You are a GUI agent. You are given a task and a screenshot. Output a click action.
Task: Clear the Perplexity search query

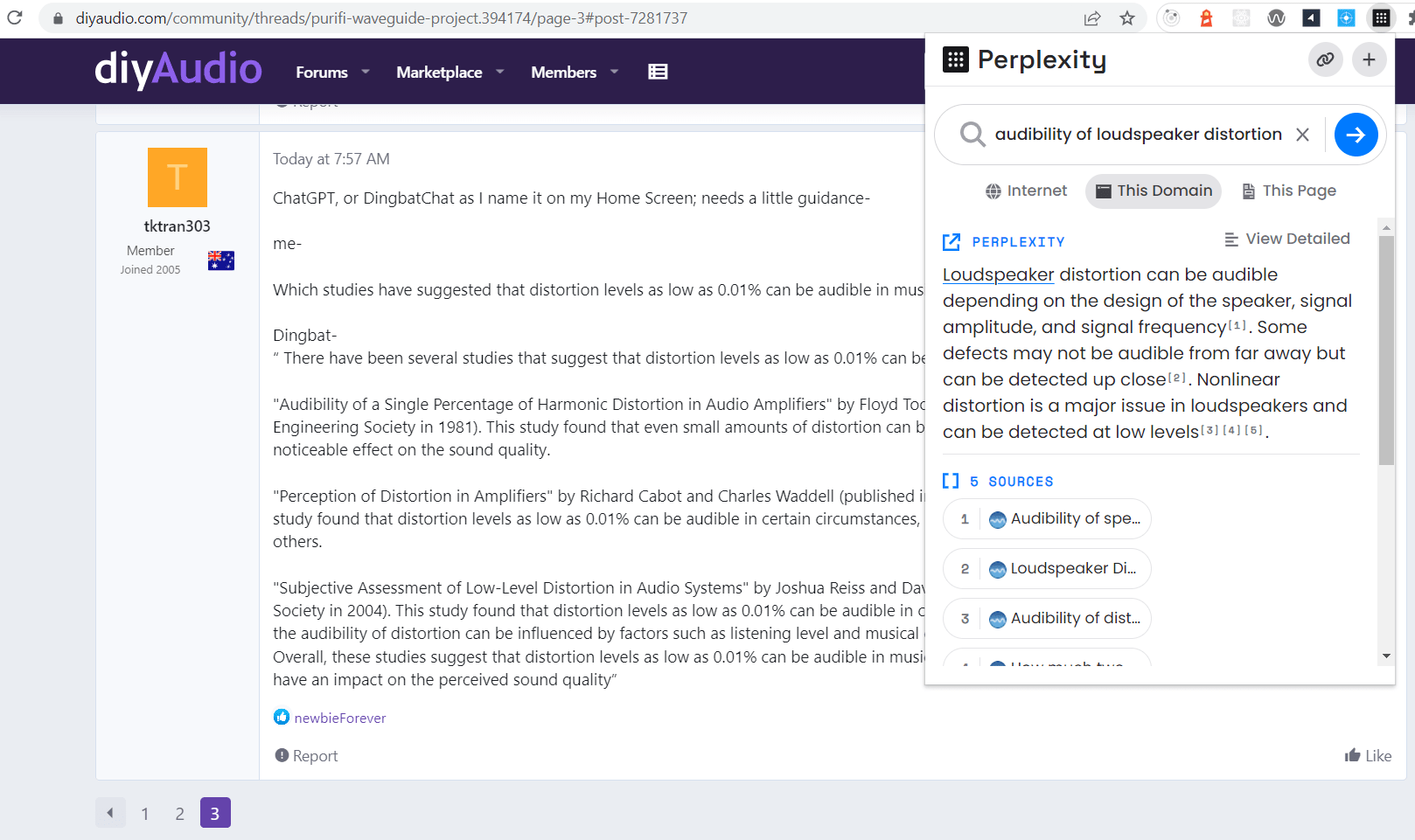[1302, 135]
